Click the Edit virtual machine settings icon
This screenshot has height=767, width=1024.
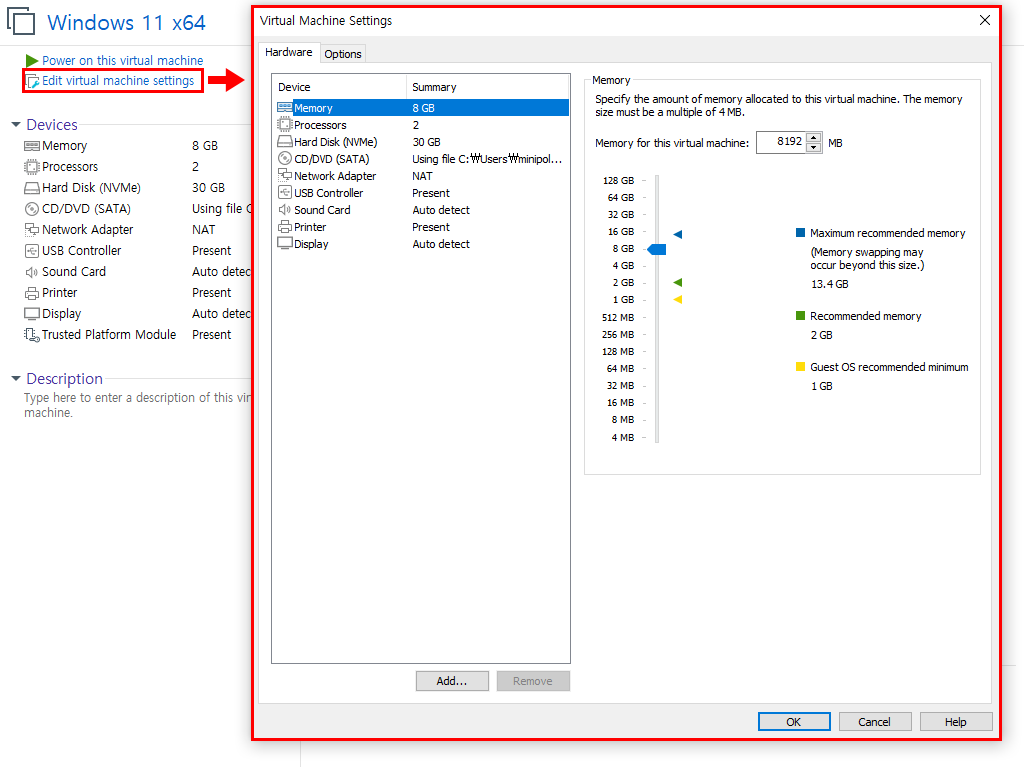[32, 81]
